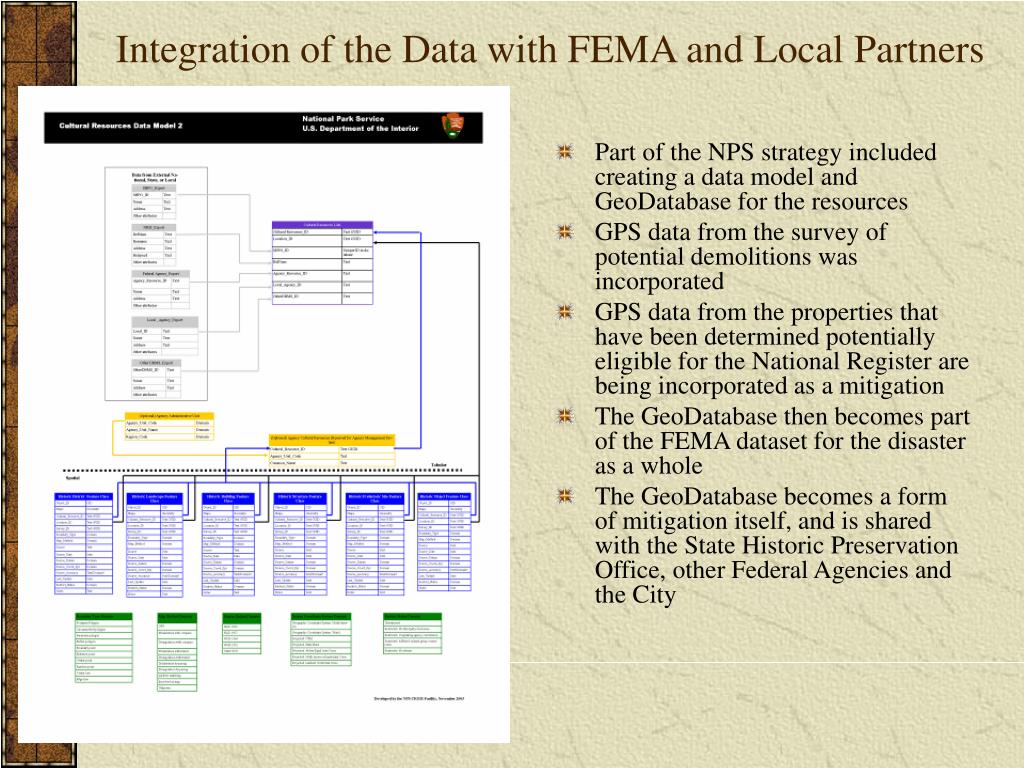Click the 'Cultural Resources Data Model 2' header text
Image resolution: width=1024 pixels, height=768 pixels.
(x=121, y=126)
